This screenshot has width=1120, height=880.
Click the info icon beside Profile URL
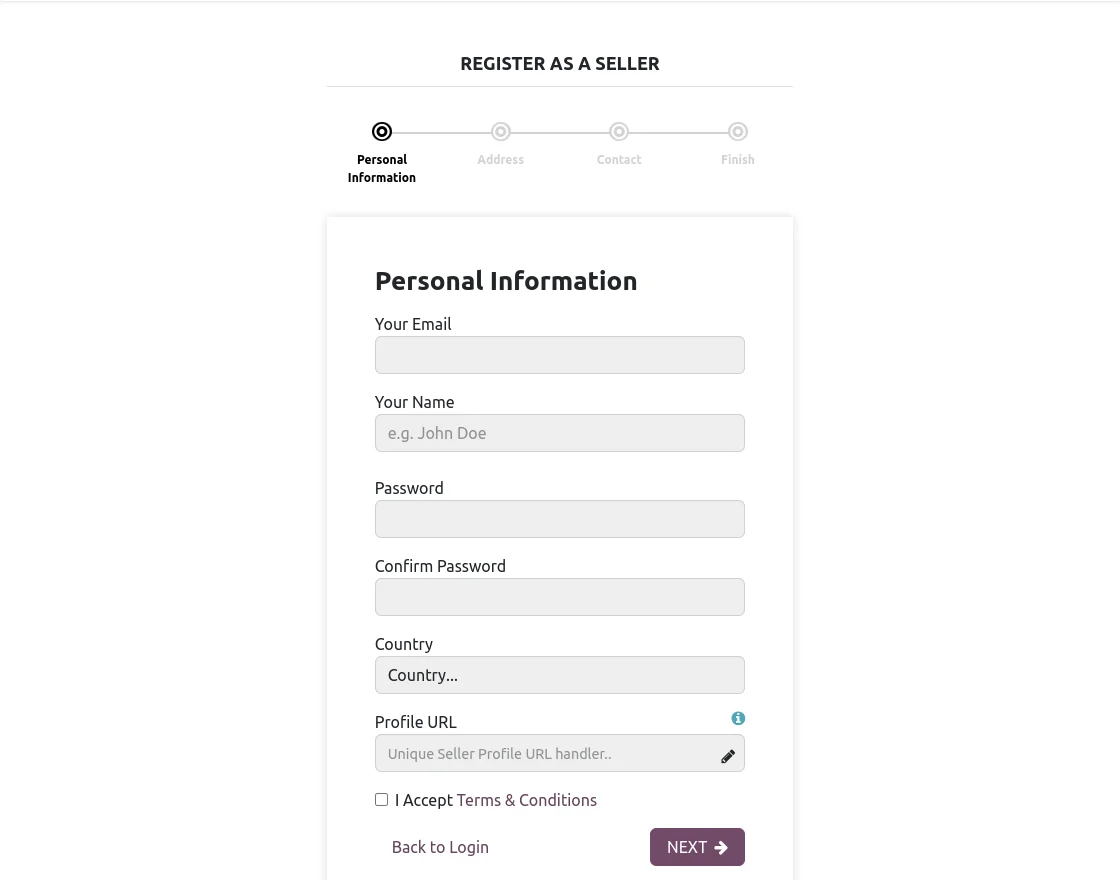(x=738, y=718)
